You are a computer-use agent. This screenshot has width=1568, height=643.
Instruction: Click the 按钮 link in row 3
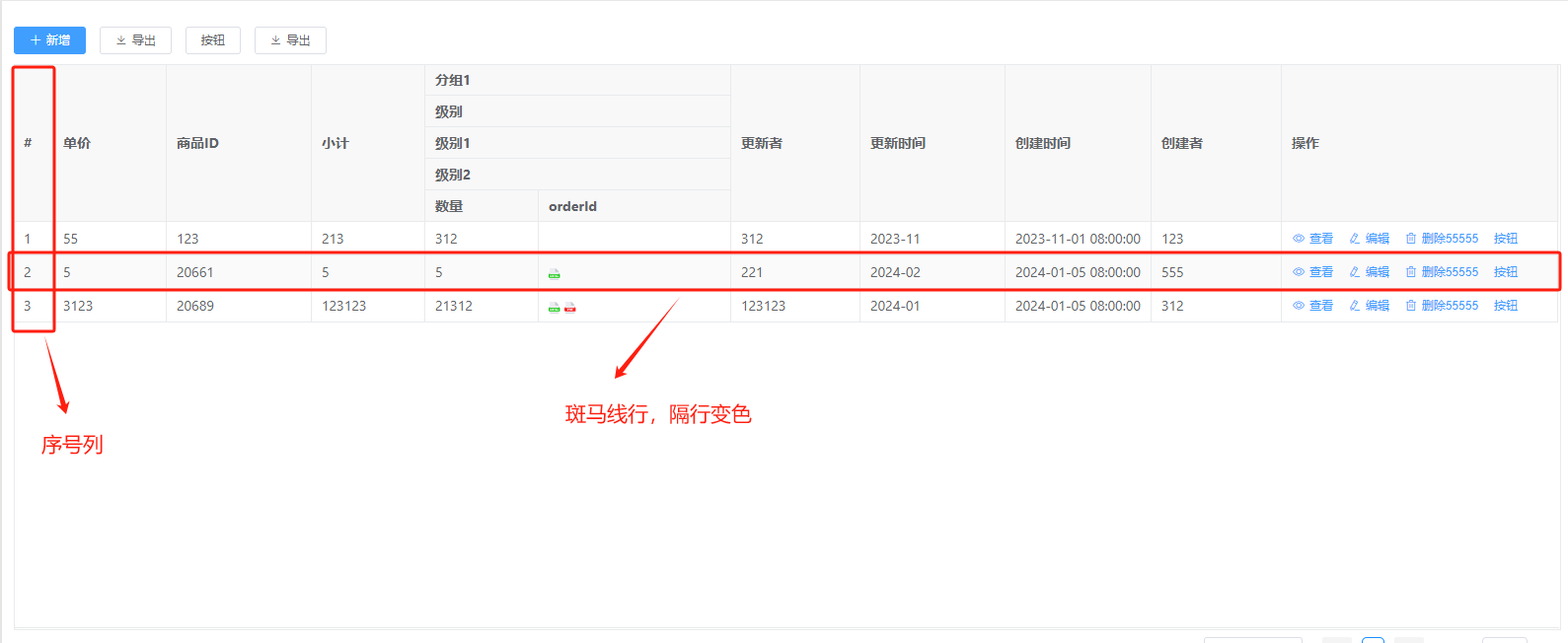(1505, 306)
